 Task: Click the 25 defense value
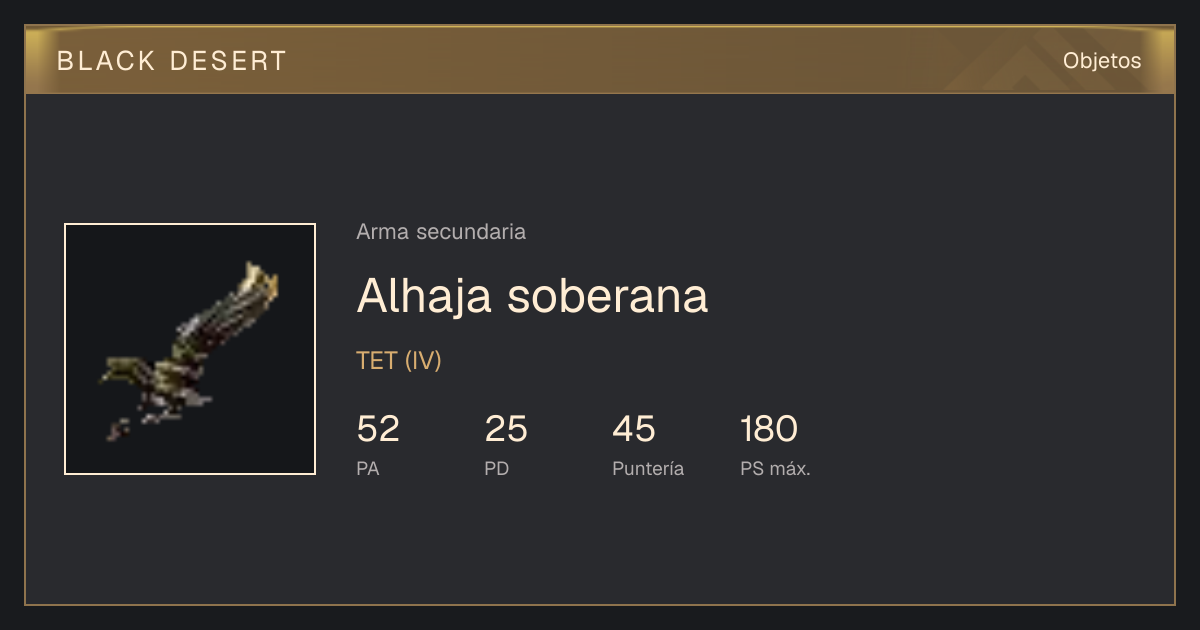(506, 429)
